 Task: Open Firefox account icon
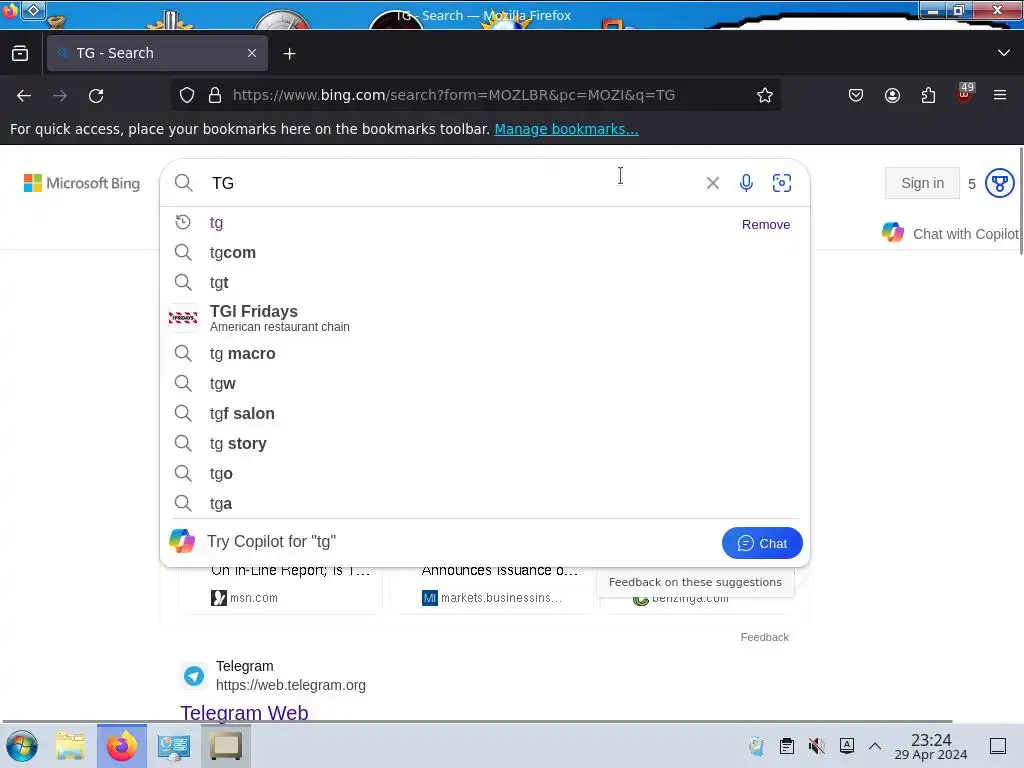892,95
